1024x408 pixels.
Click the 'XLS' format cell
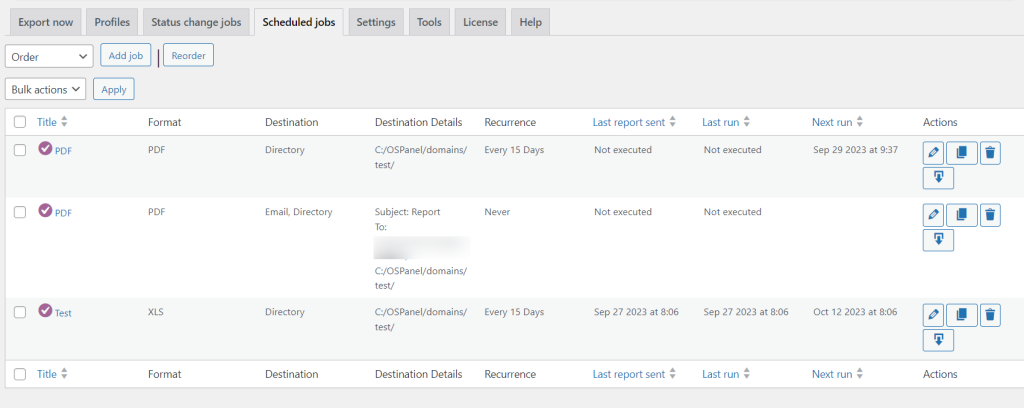[155, 312]
